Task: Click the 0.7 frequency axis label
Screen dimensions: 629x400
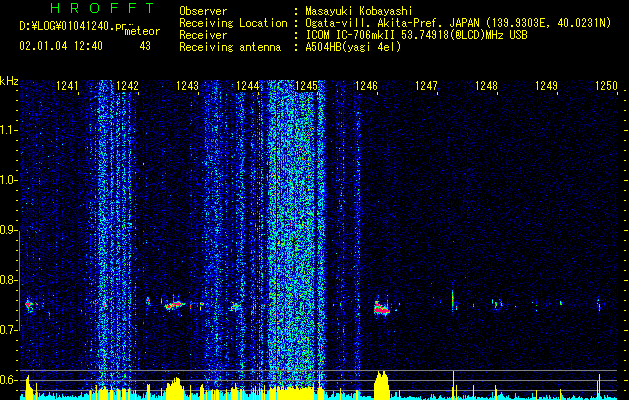Action: pos(8,330)
